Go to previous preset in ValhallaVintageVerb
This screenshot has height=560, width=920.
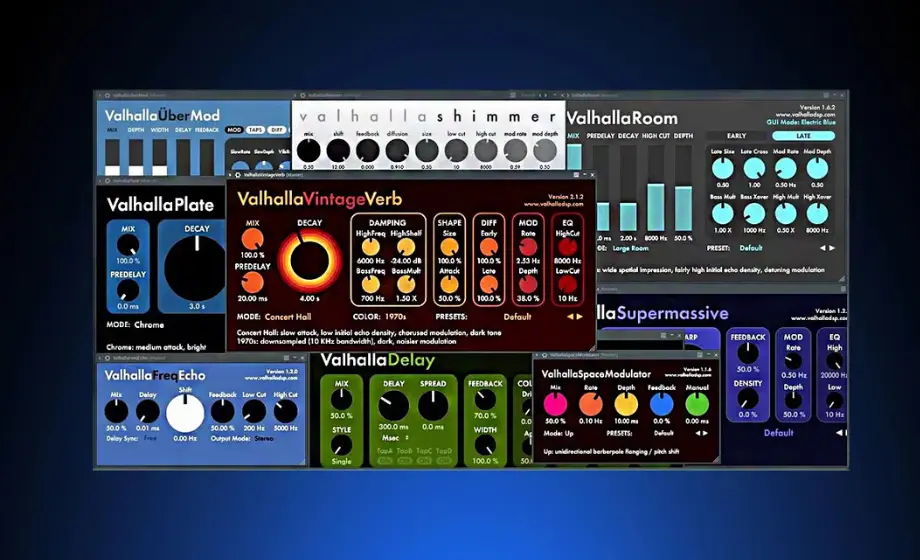click(x=569, y=316)
